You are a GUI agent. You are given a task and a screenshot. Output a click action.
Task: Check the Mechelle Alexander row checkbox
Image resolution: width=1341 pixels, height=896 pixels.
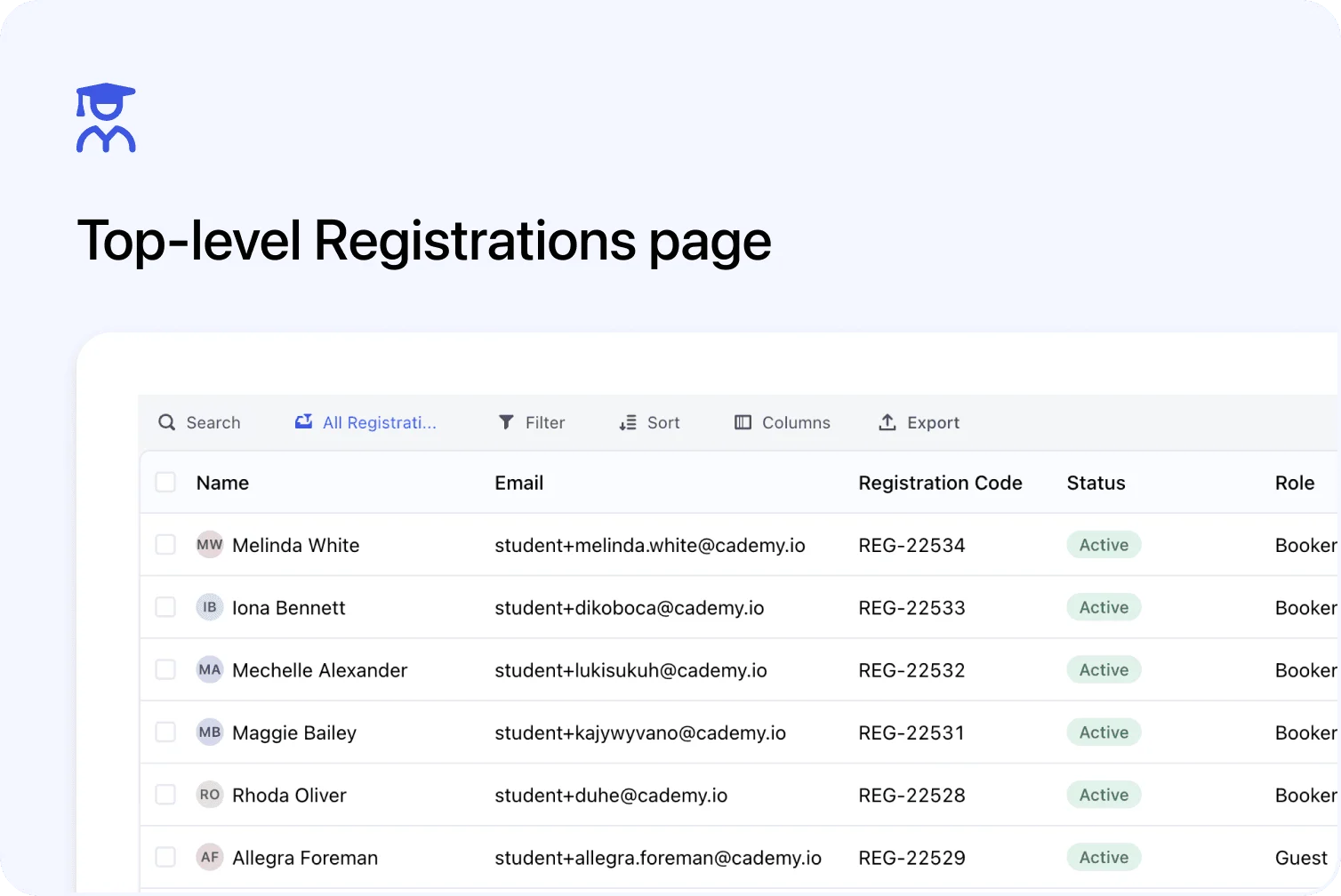(x=165, y=669)
